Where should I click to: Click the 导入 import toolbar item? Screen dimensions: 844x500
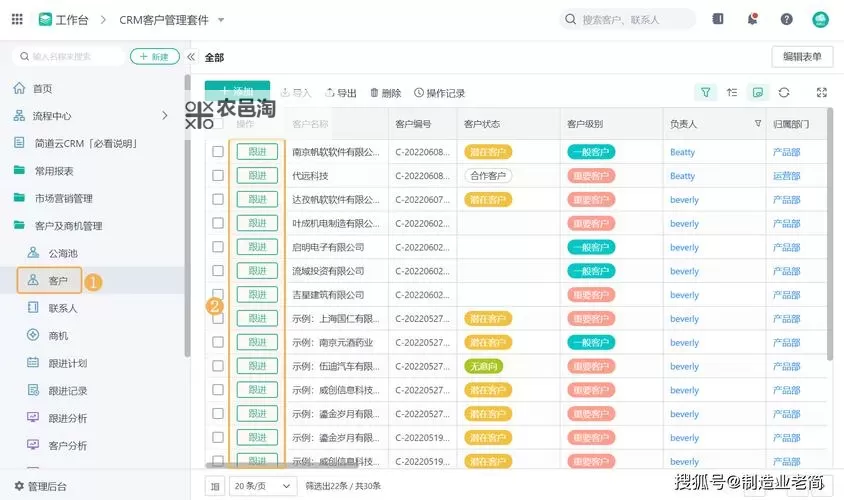pyautogui.click(x=296, y=93)
